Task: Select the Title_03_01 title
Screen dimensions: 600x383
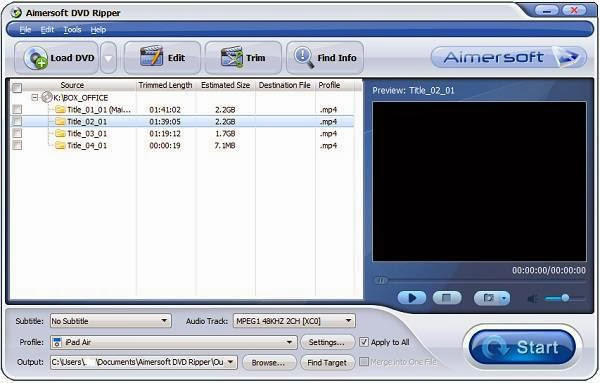Action: 87,134
